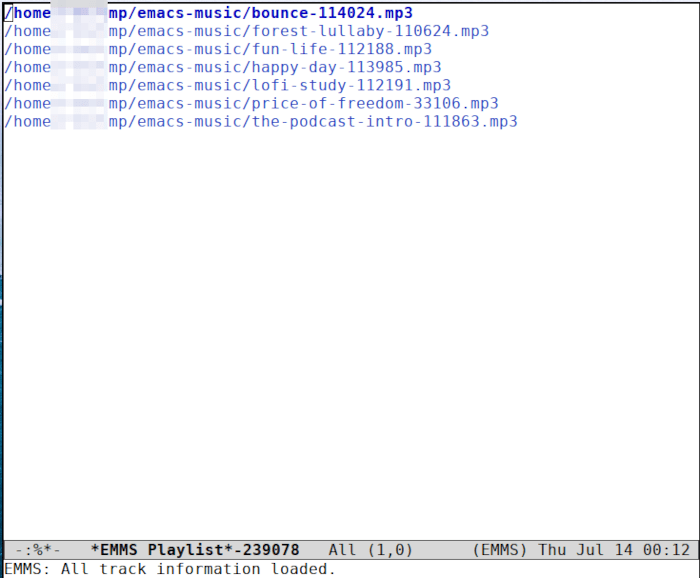
Task: Click the *EMMS Playlist*-239078 buffer name
Action: point(195,550)
